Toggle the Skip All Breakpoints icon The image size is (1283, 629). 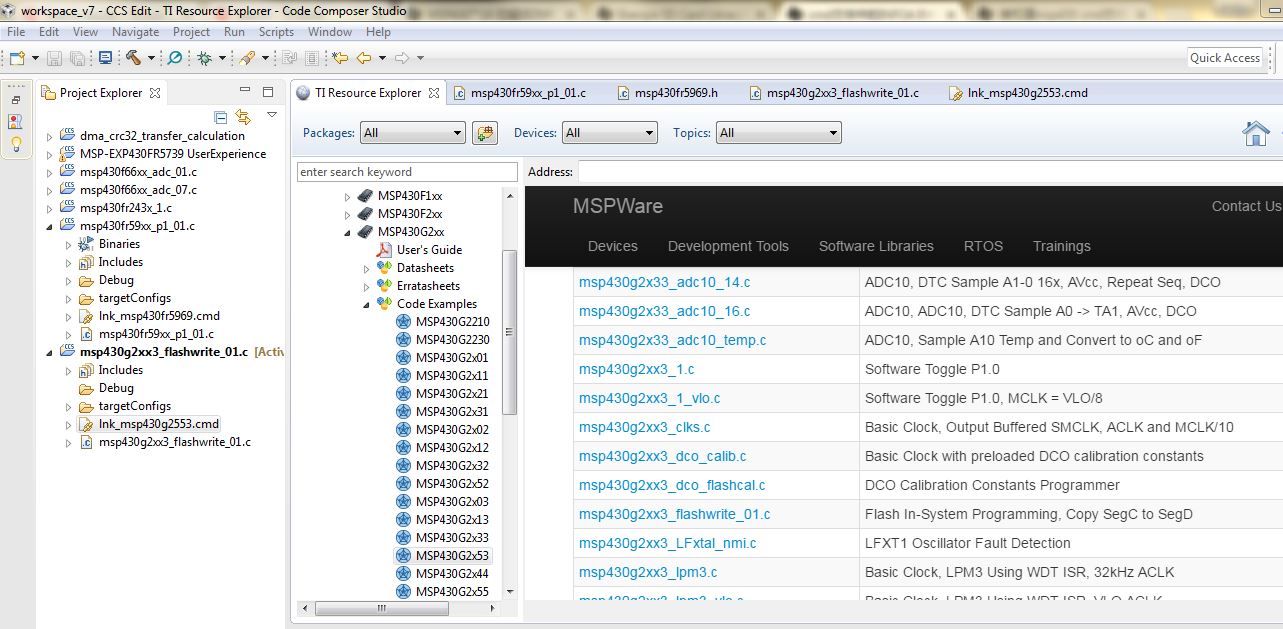[x=175, y=58]
